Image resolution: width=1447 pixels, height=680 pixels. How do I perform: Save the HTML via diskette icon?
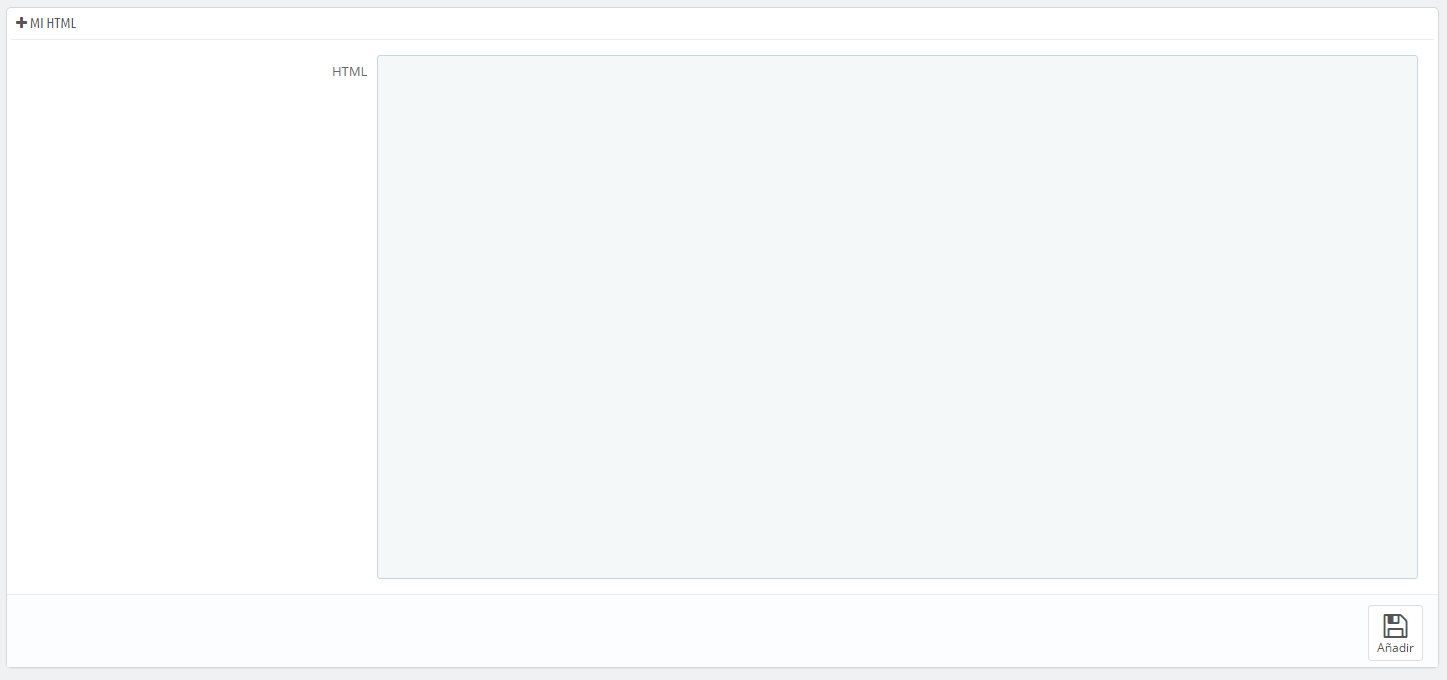[x=1395, y=626]
